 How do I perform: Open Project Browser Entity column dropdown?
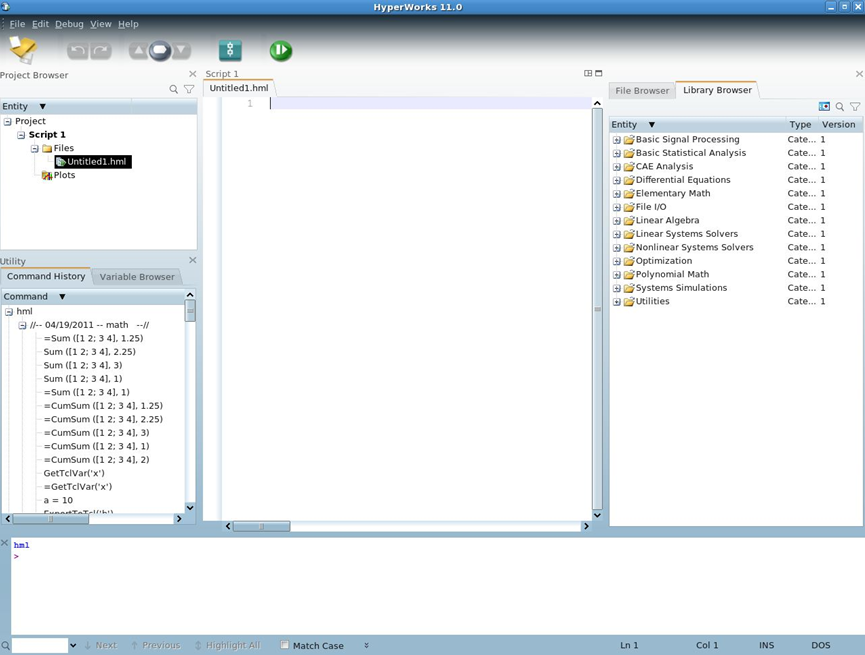(42, 106)
